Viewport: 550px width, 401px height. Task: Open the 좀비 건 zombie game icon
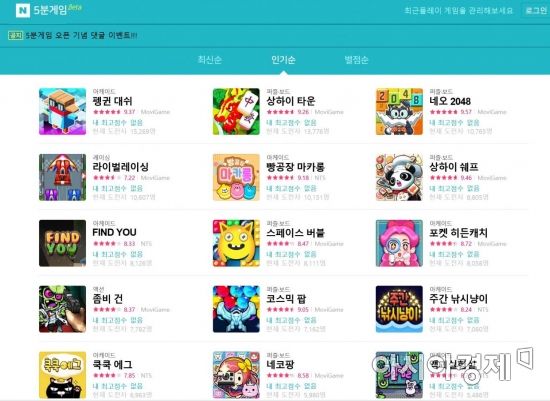[x=62, y=309]
